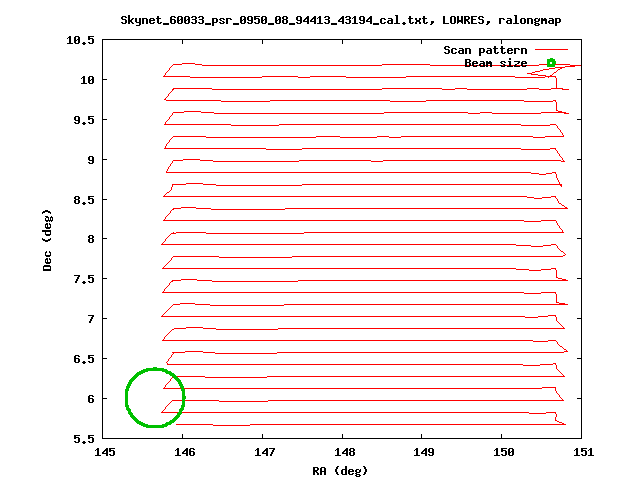
Task: Click the y-axis tick label "10.5"
Action: (80, 40)
